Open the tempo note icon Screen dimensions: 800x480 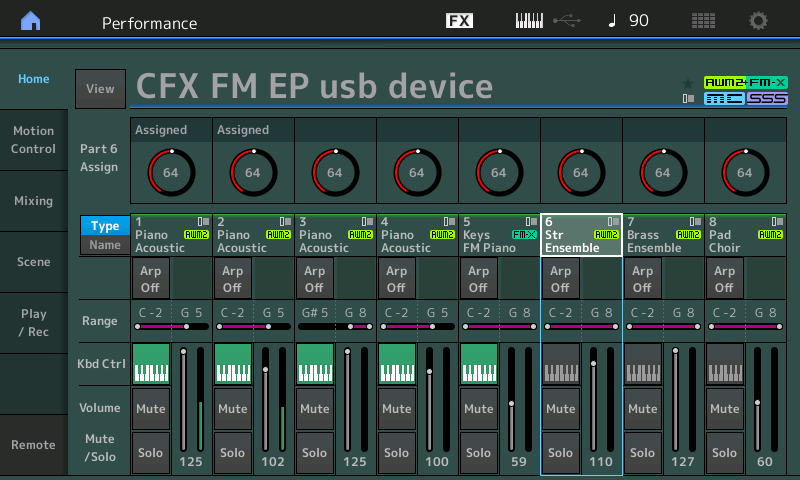[612, 21]
